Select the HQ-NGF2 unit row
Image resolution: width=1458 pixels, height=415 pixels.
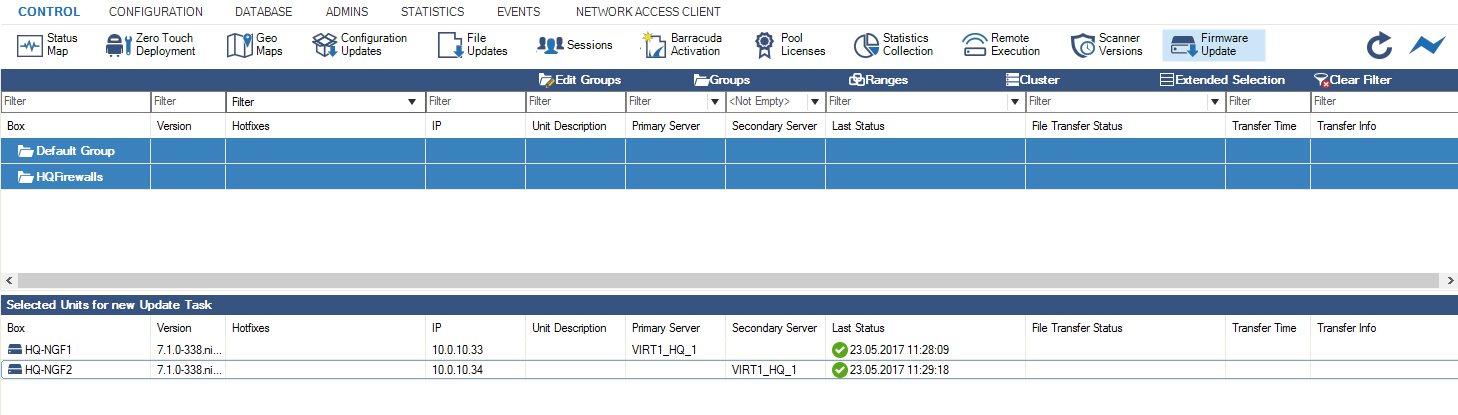728,370
